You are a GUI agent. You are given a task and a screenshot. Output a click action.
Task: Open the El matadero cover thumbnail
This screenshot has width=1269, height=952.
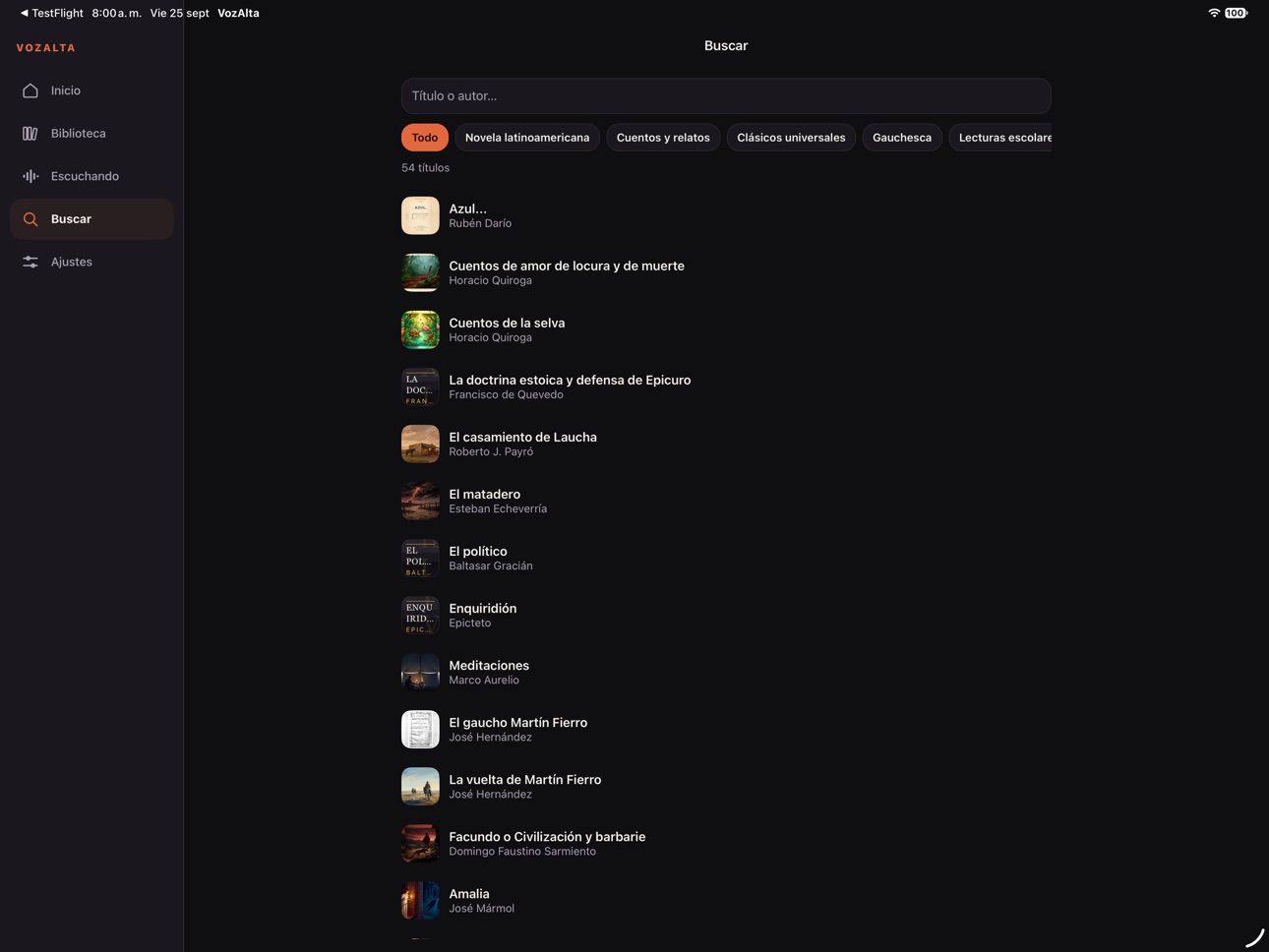[x=420, y=502]
